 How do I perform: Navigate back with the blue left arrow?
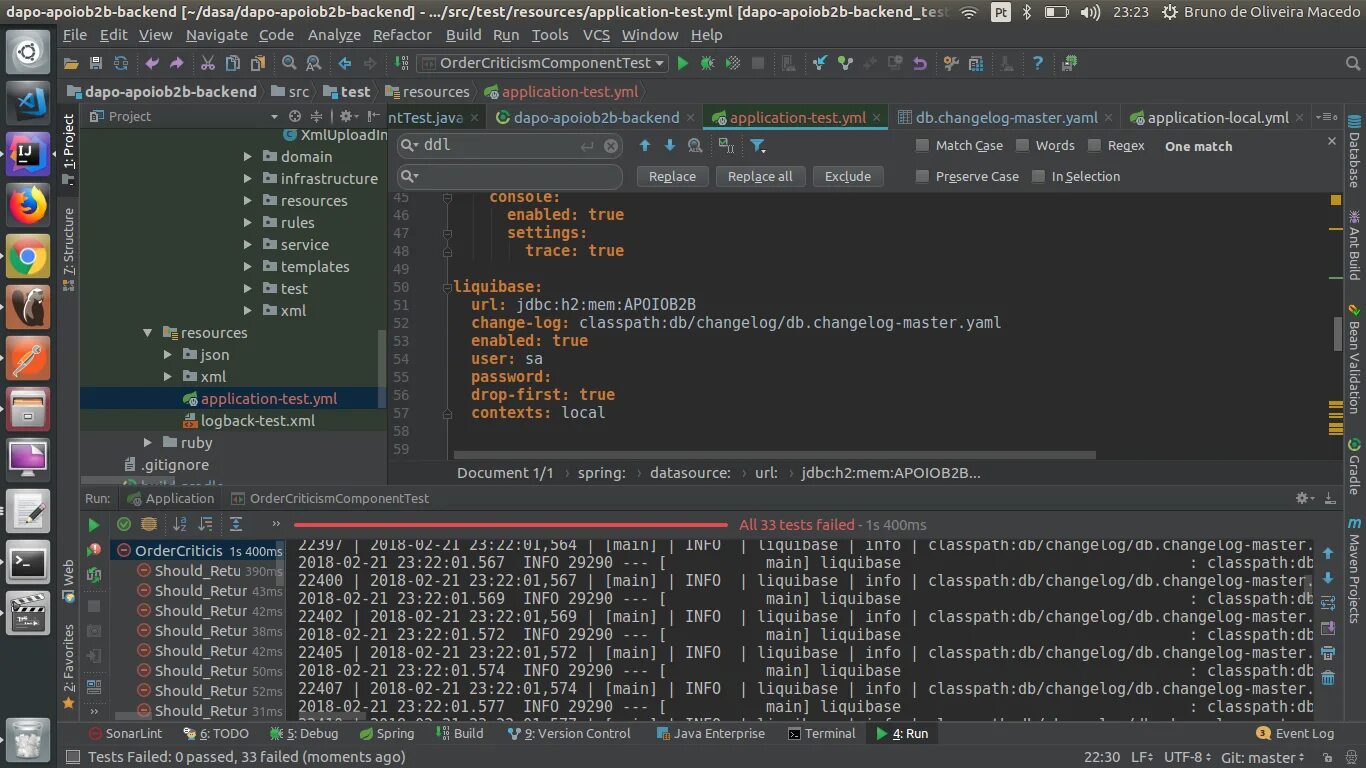click(x=345, y=63)
